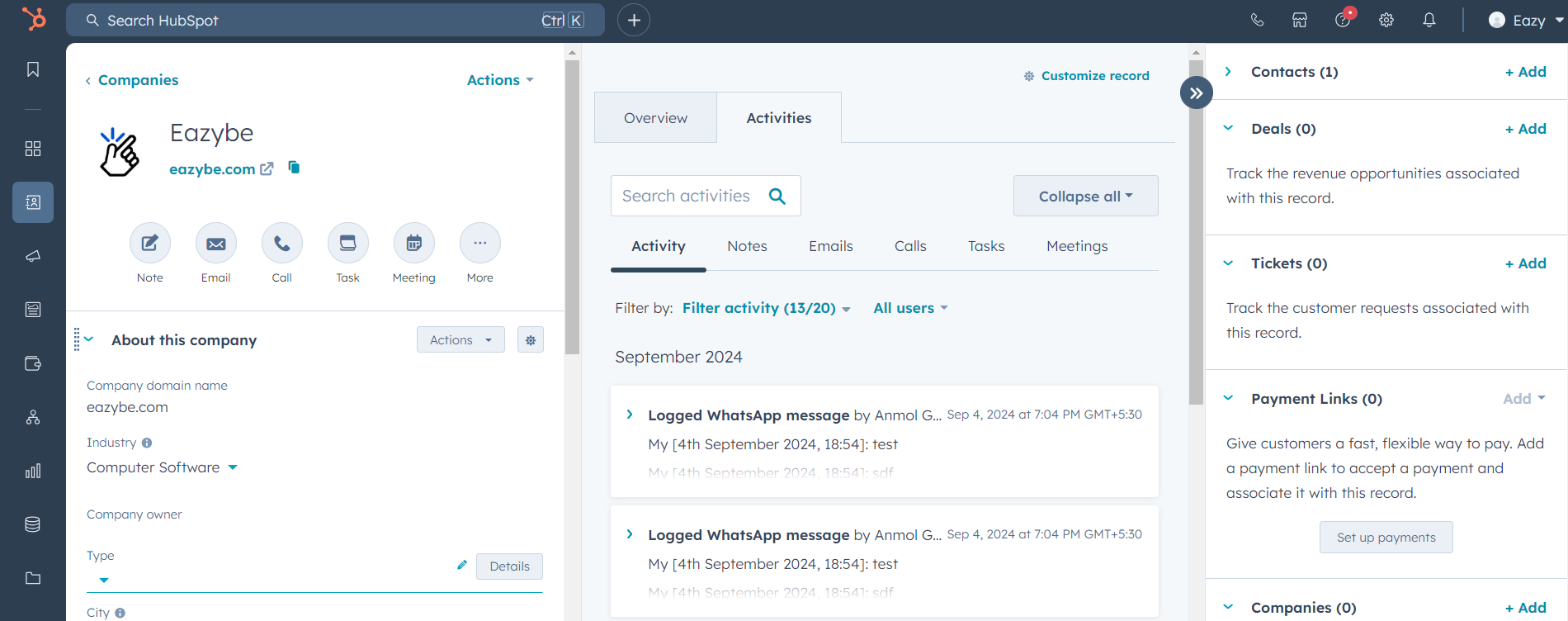
Task: Collapse the Companies (0) panel
Action: (1228, 607)
